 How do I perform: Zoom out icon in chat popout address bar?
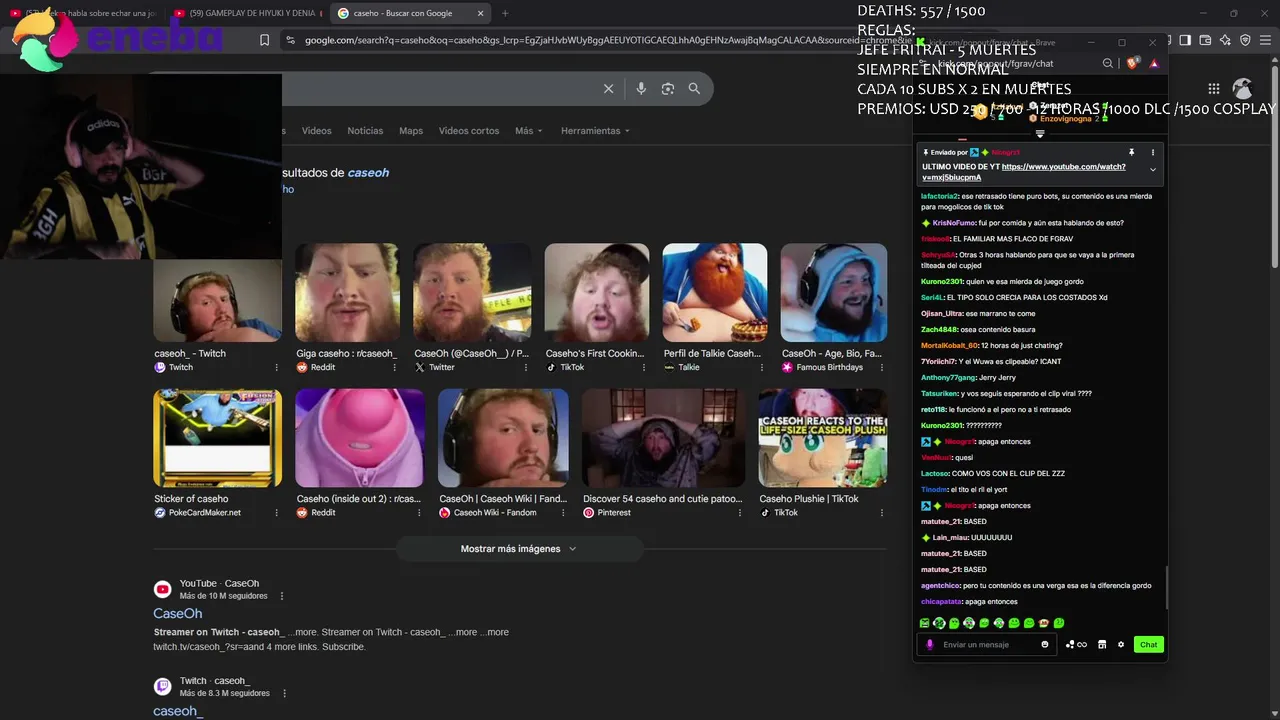[1108, 63]
